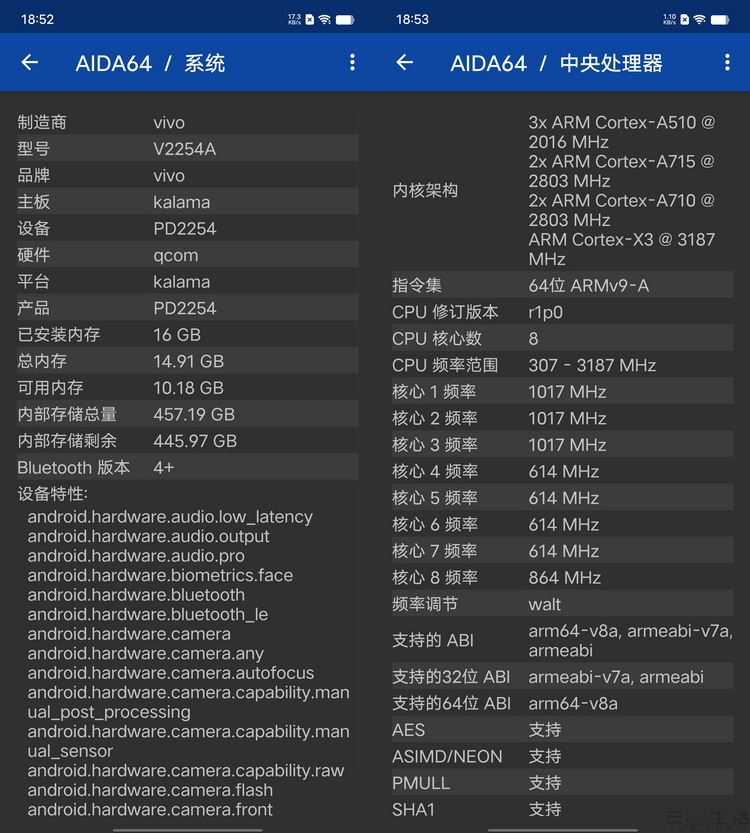Select the 支持的64位 ABI row
The height and width of the screenshot is (833, 750).
pyautogui.click(x=562, y=703)
